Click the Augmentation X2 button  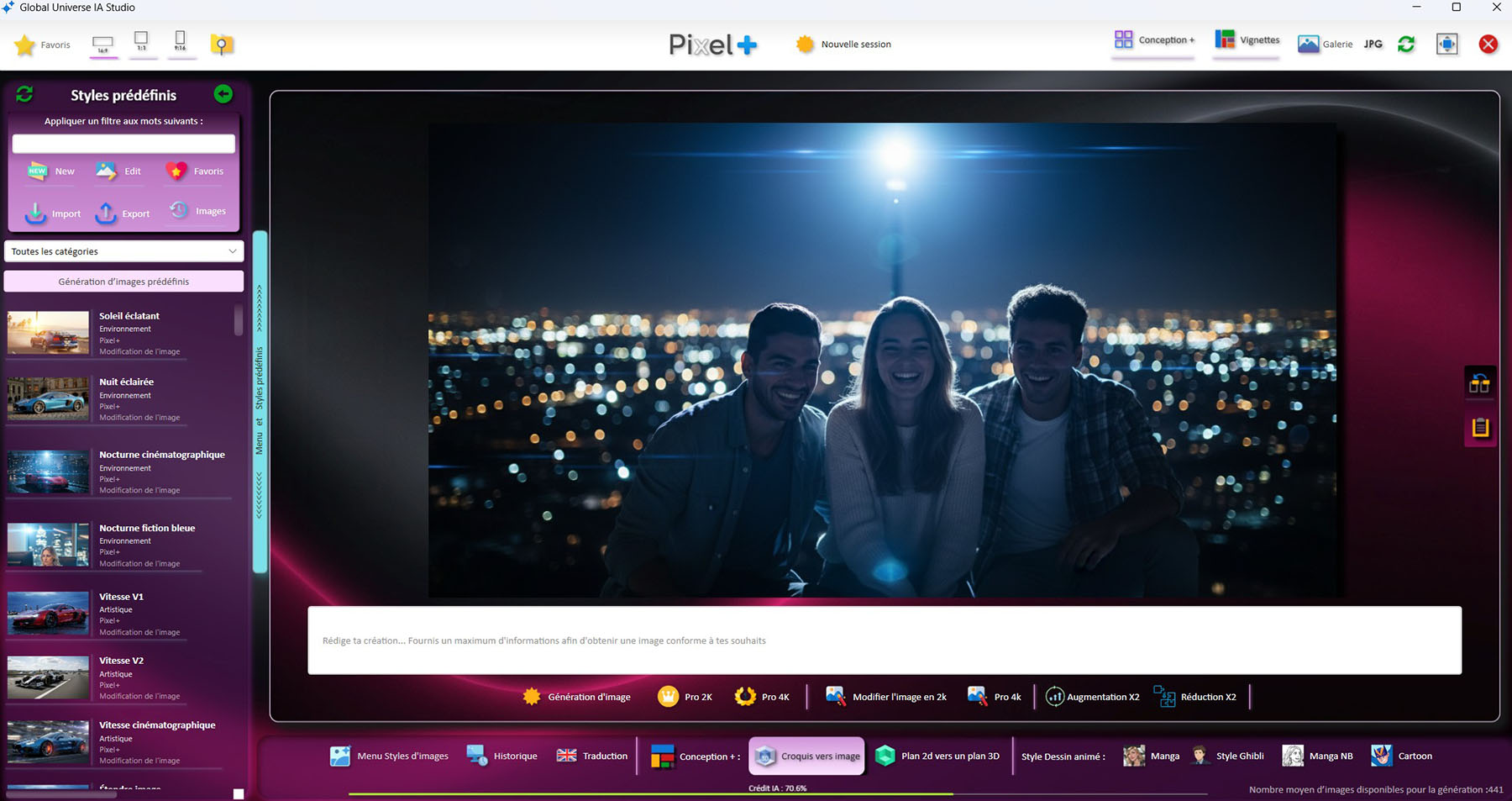[1092, 697]
